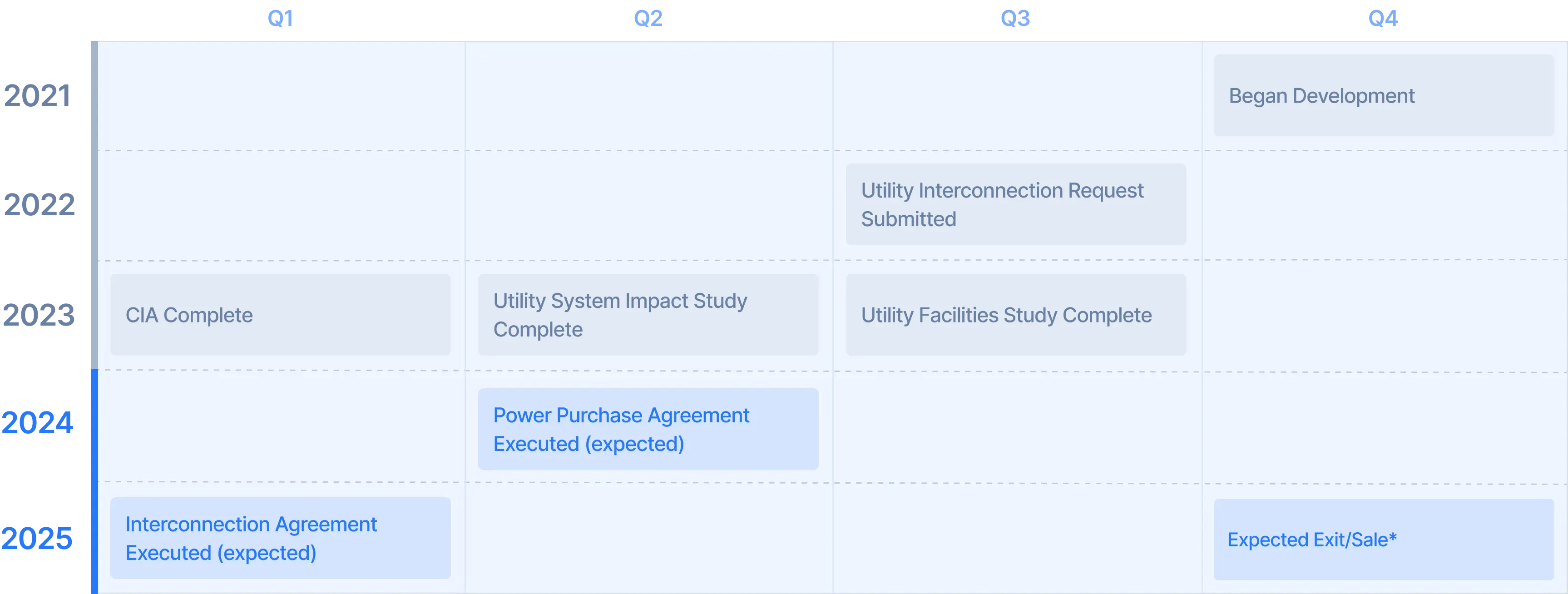This screenshot has width=1568, height=594.
Task: Click the Utility Facilities Study Complete card
Action: point(1015,315)
